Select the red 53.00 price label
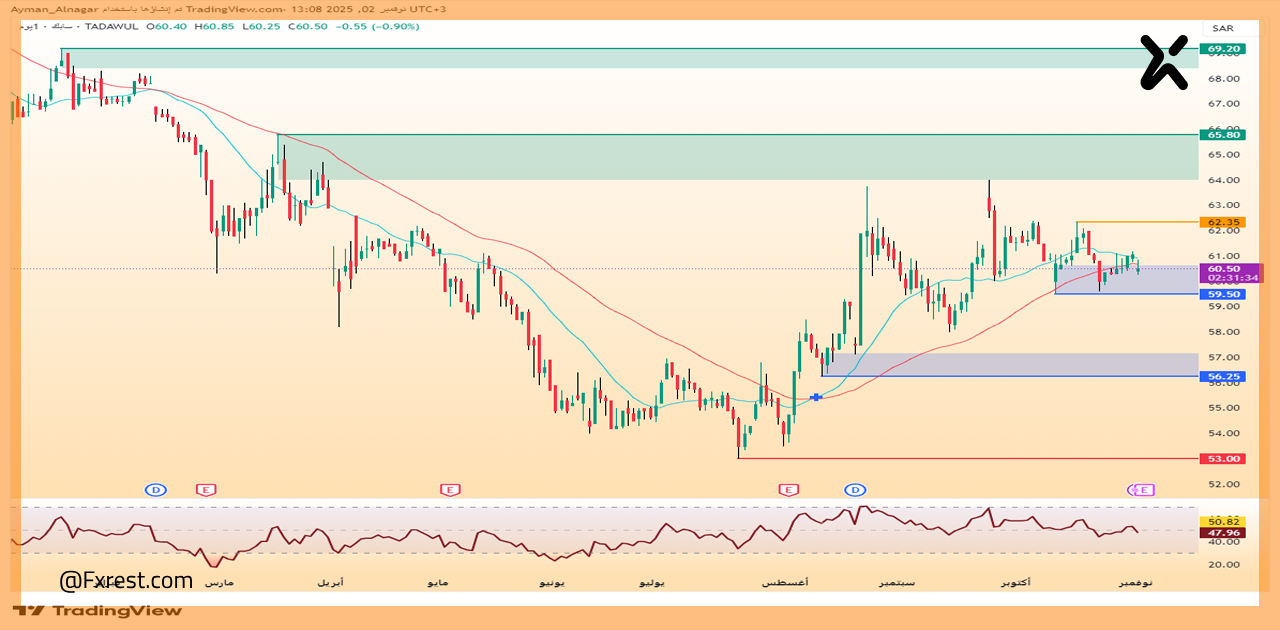The width and height of the screenshot is (1280, 630). [x=1224, y=458]
